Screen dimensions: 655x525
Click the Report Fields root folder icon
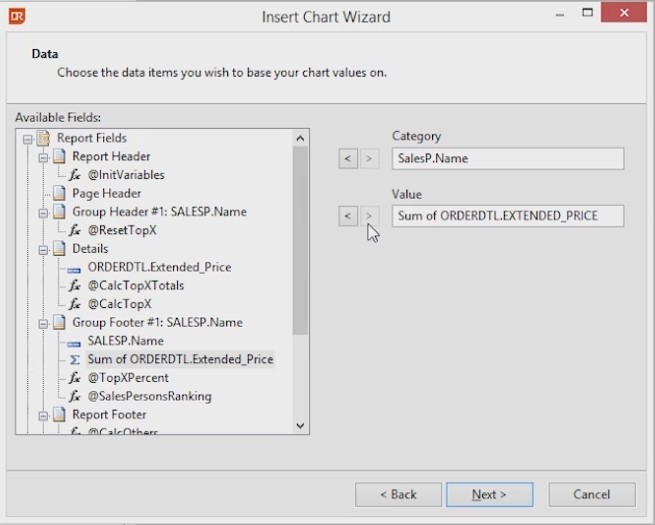[x=44, y=138]
